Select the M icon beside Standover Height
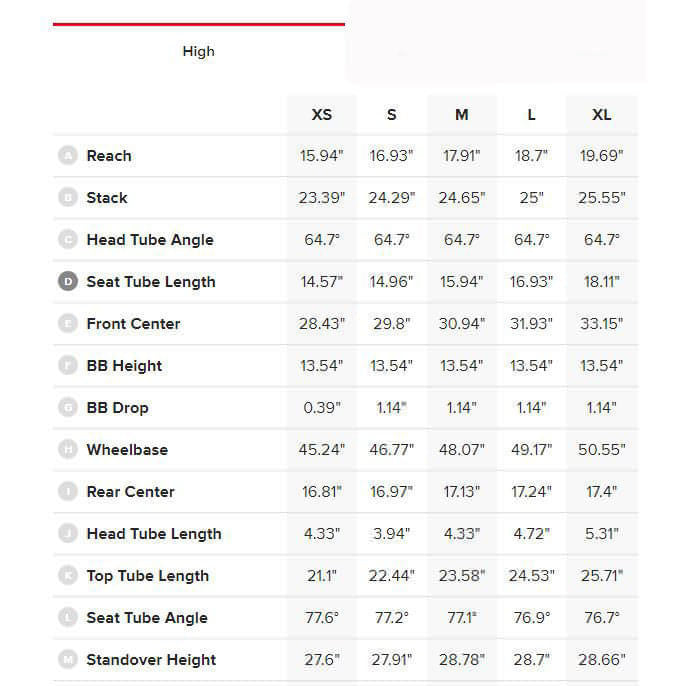 tap(68, 660)
